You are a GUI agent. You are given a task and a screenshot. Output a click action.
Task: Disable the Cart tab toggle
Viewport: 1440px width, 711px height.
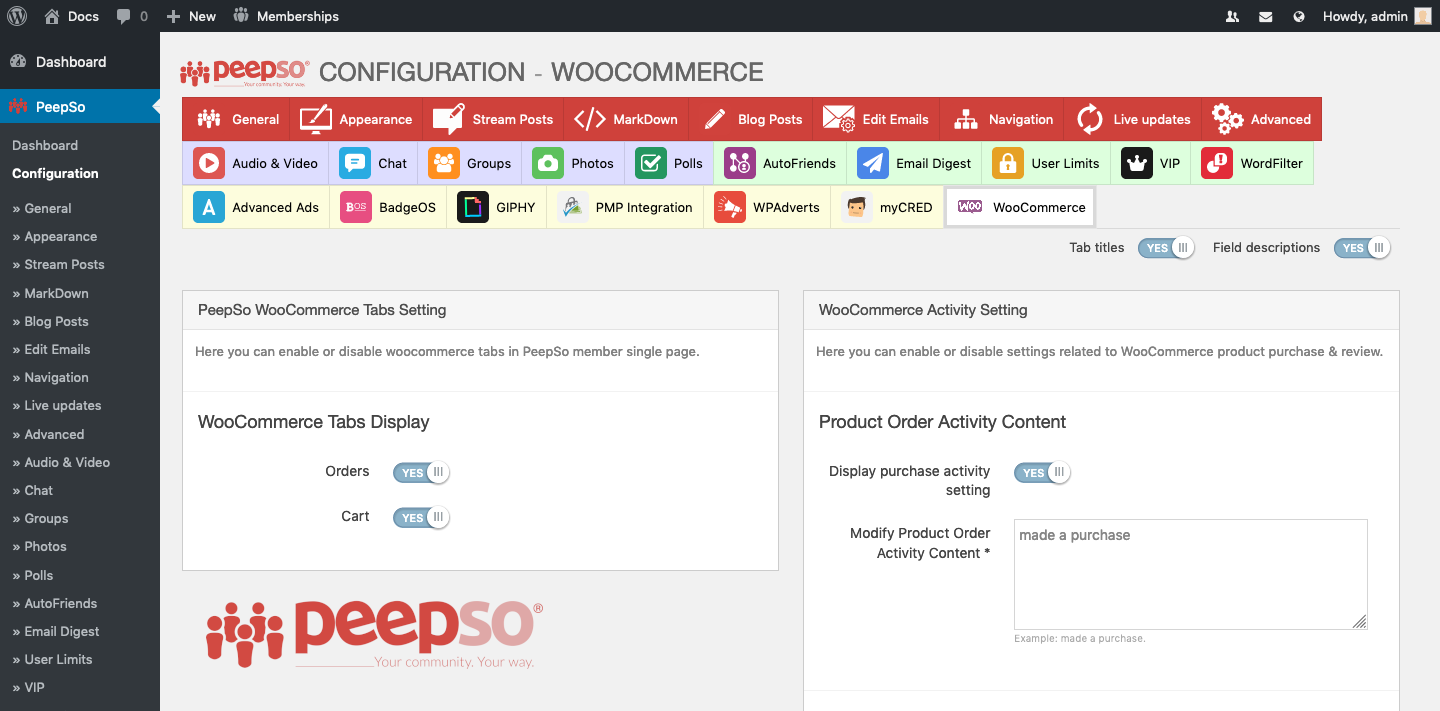coord(421,518)
